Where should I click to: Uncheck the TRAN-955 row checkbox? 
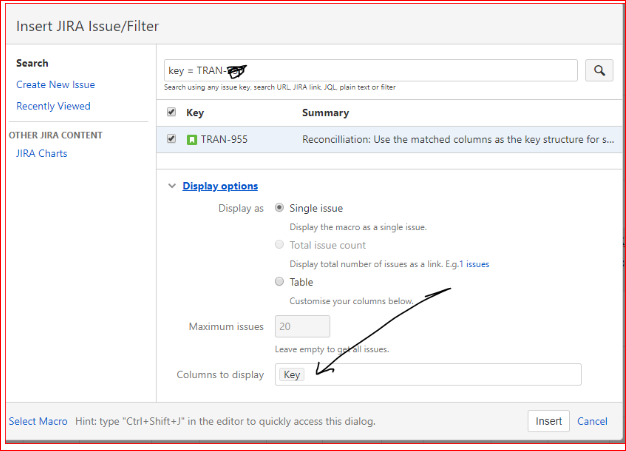[x=172, y=139]
